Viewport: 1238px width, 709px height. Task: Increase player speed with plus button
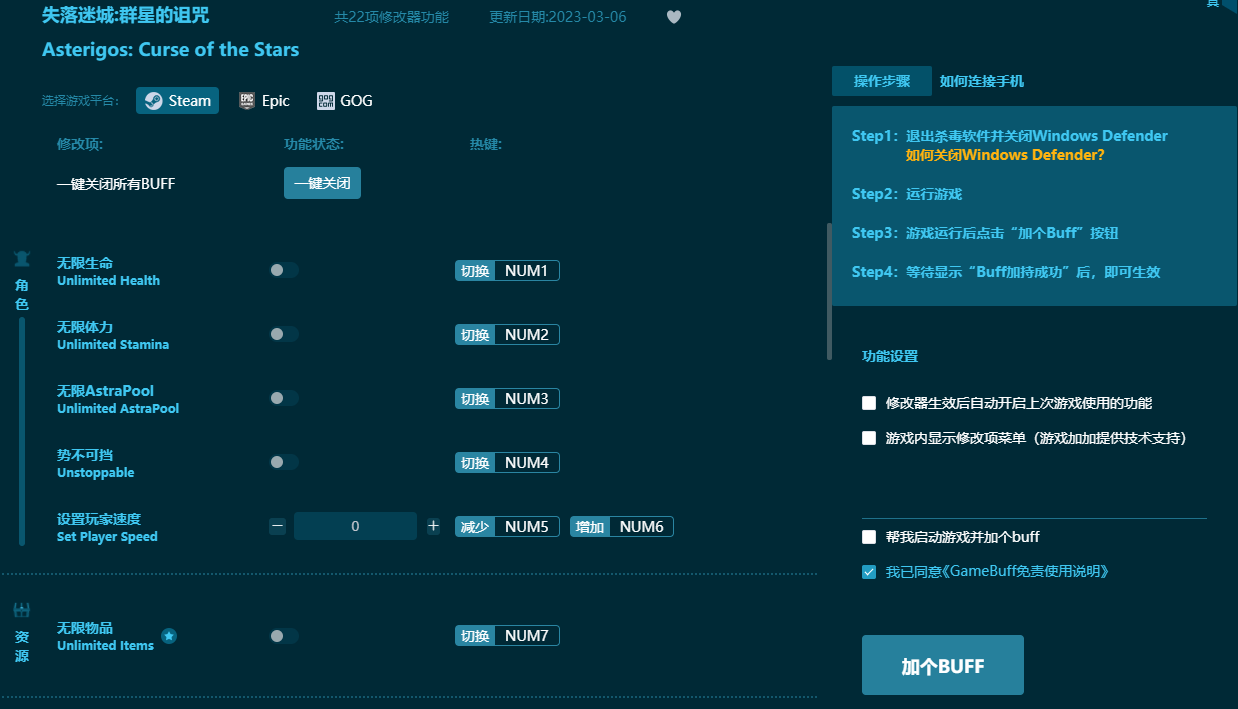tap(433, 526)
